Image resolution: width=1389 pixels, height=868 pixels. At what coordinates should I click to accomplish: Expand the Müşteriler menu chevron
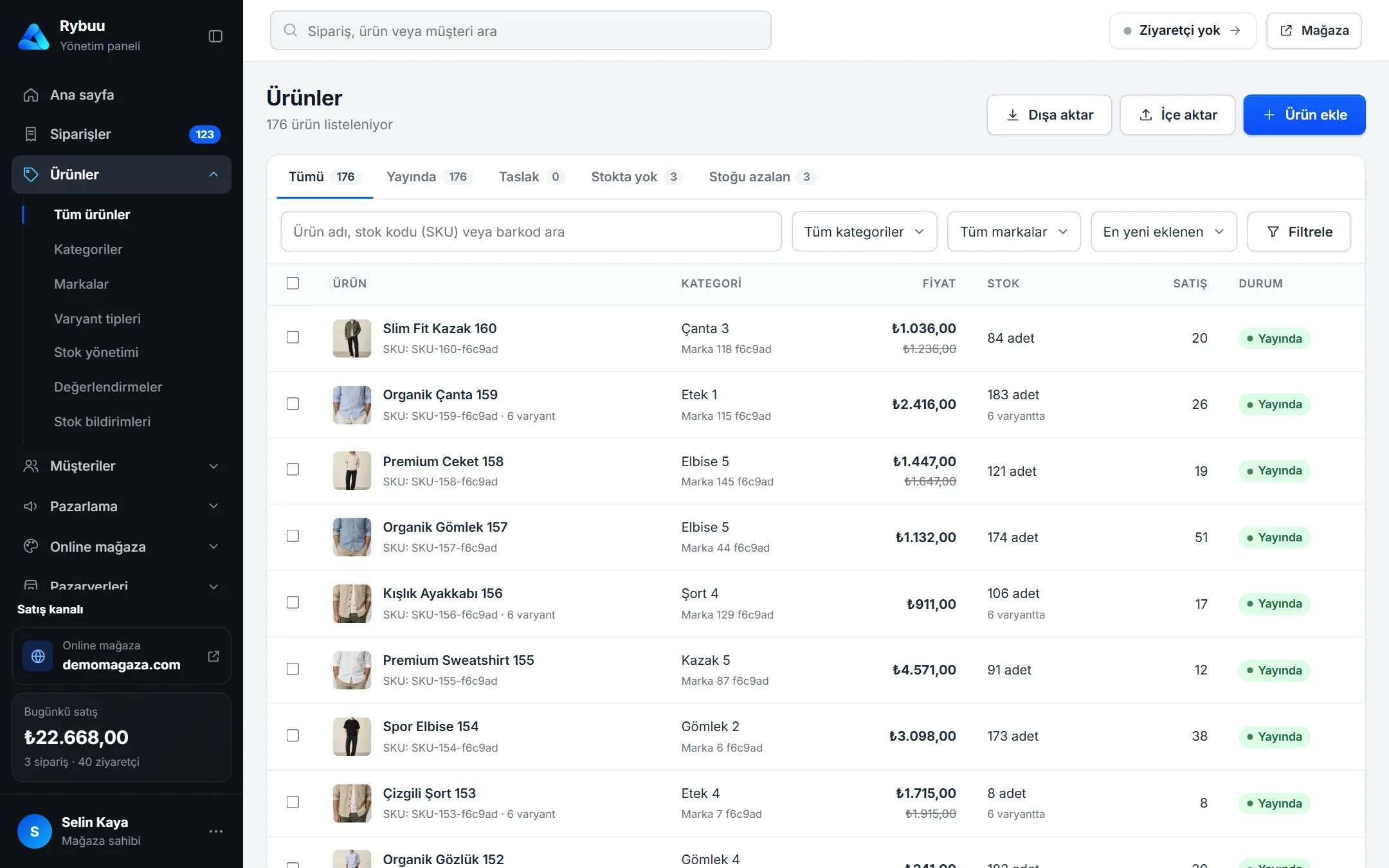(x=213, y=466)
